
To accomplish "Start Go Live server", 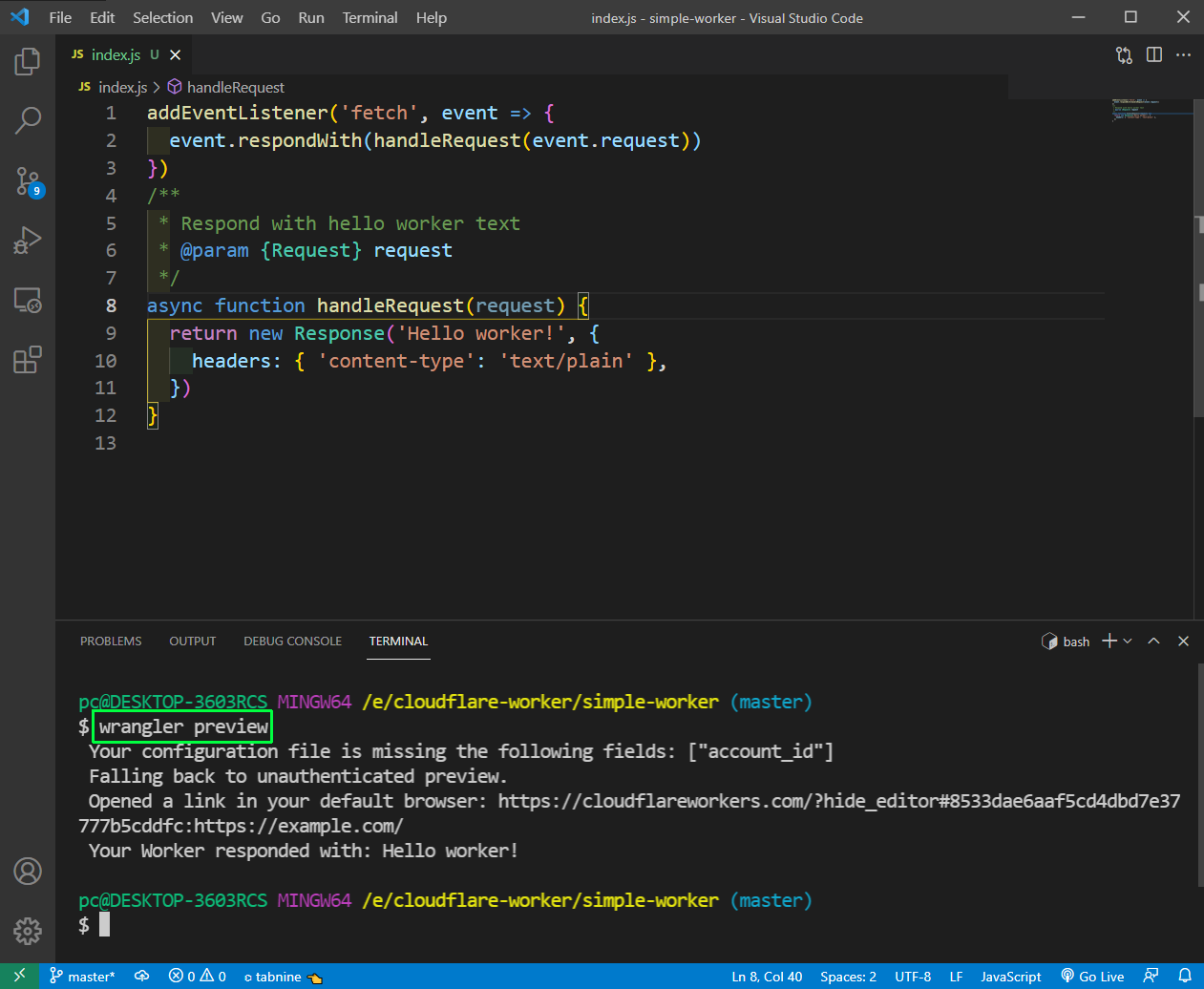I will point(1092,977).
